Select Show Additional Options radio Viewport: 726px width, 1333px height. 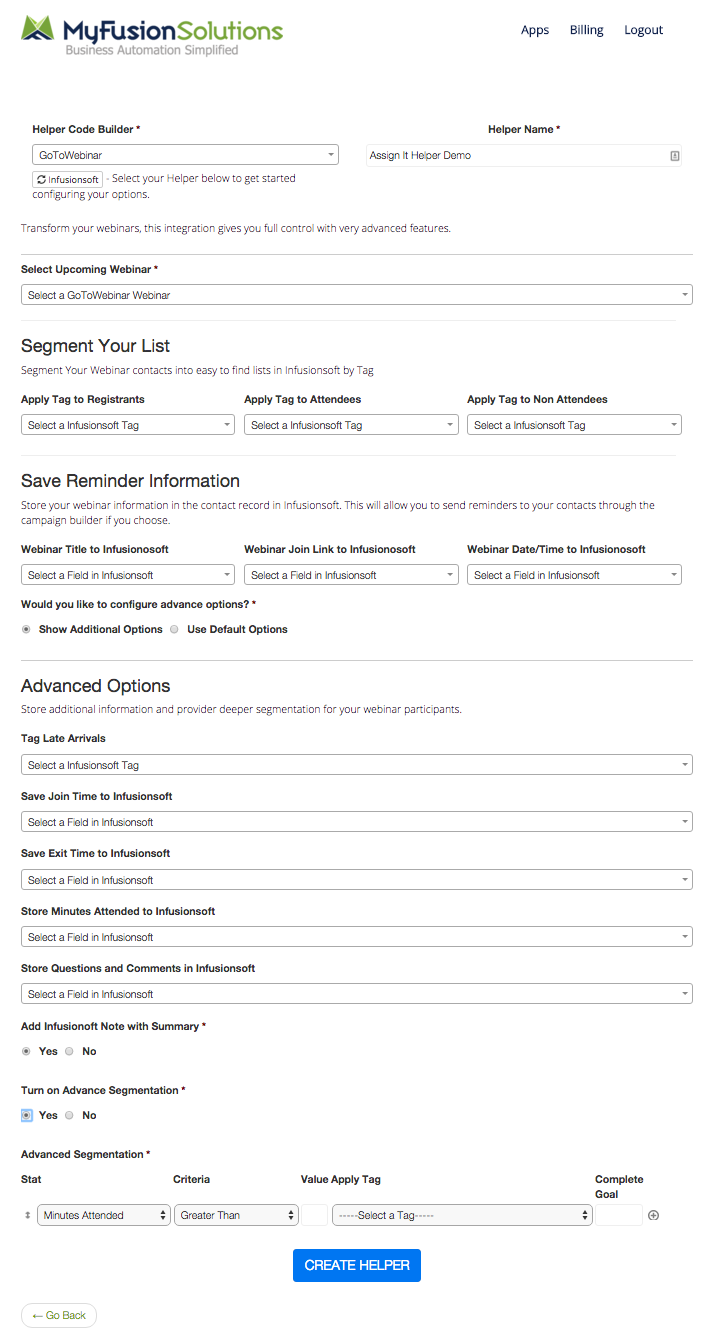[26, 629]
